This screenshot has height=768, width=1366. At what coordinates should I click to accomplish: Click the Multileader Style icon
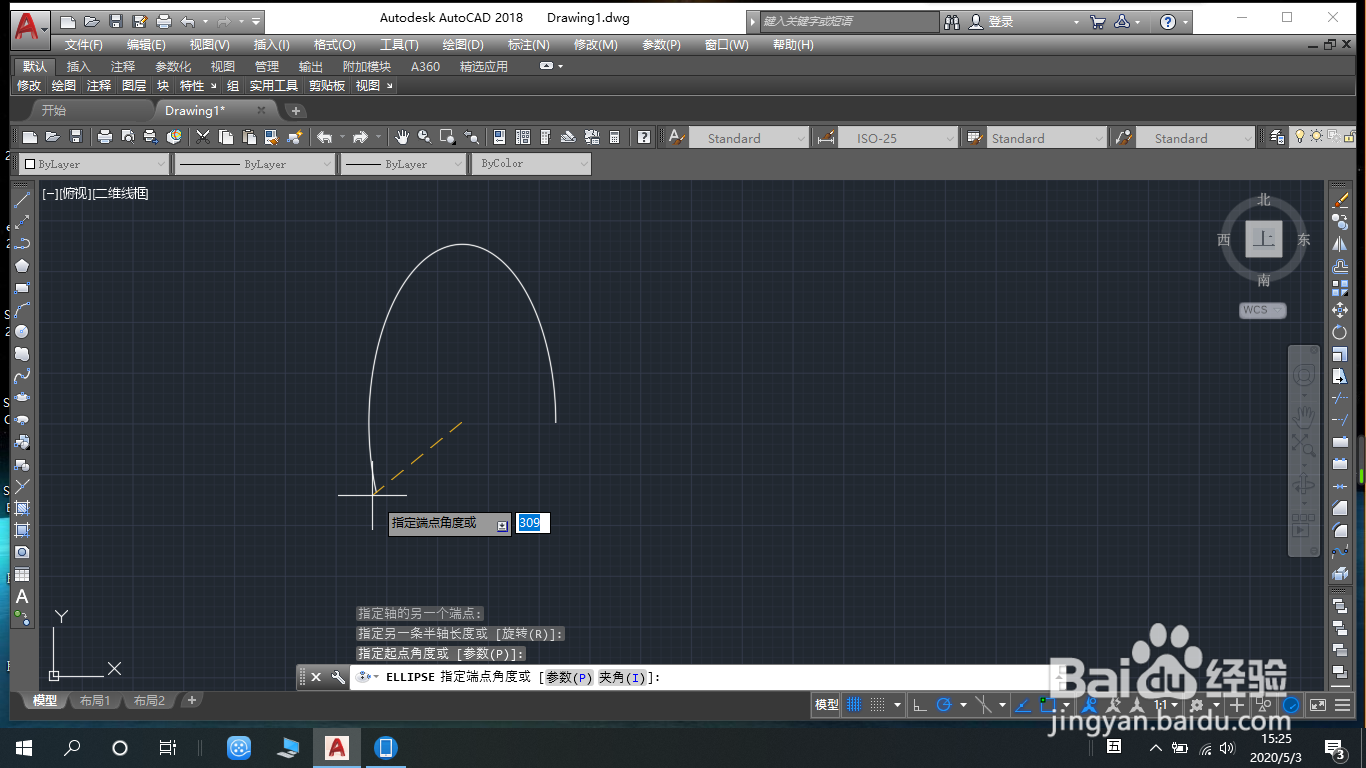[1124, 137]
